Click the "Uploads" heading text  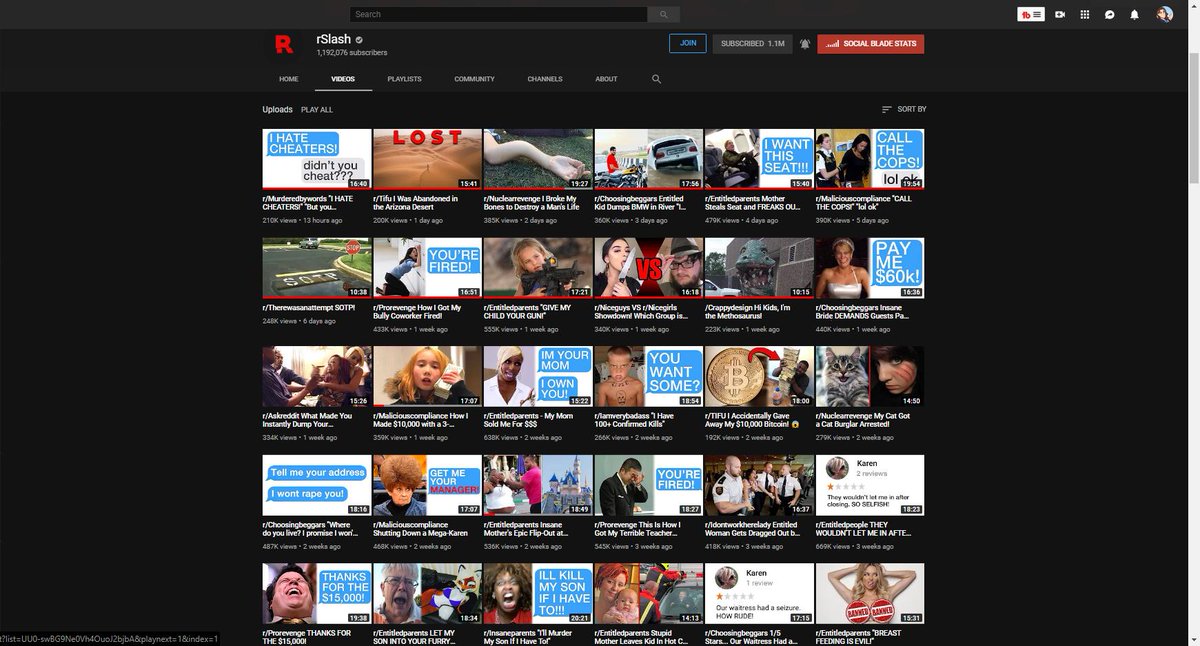[x=278, y=109]
